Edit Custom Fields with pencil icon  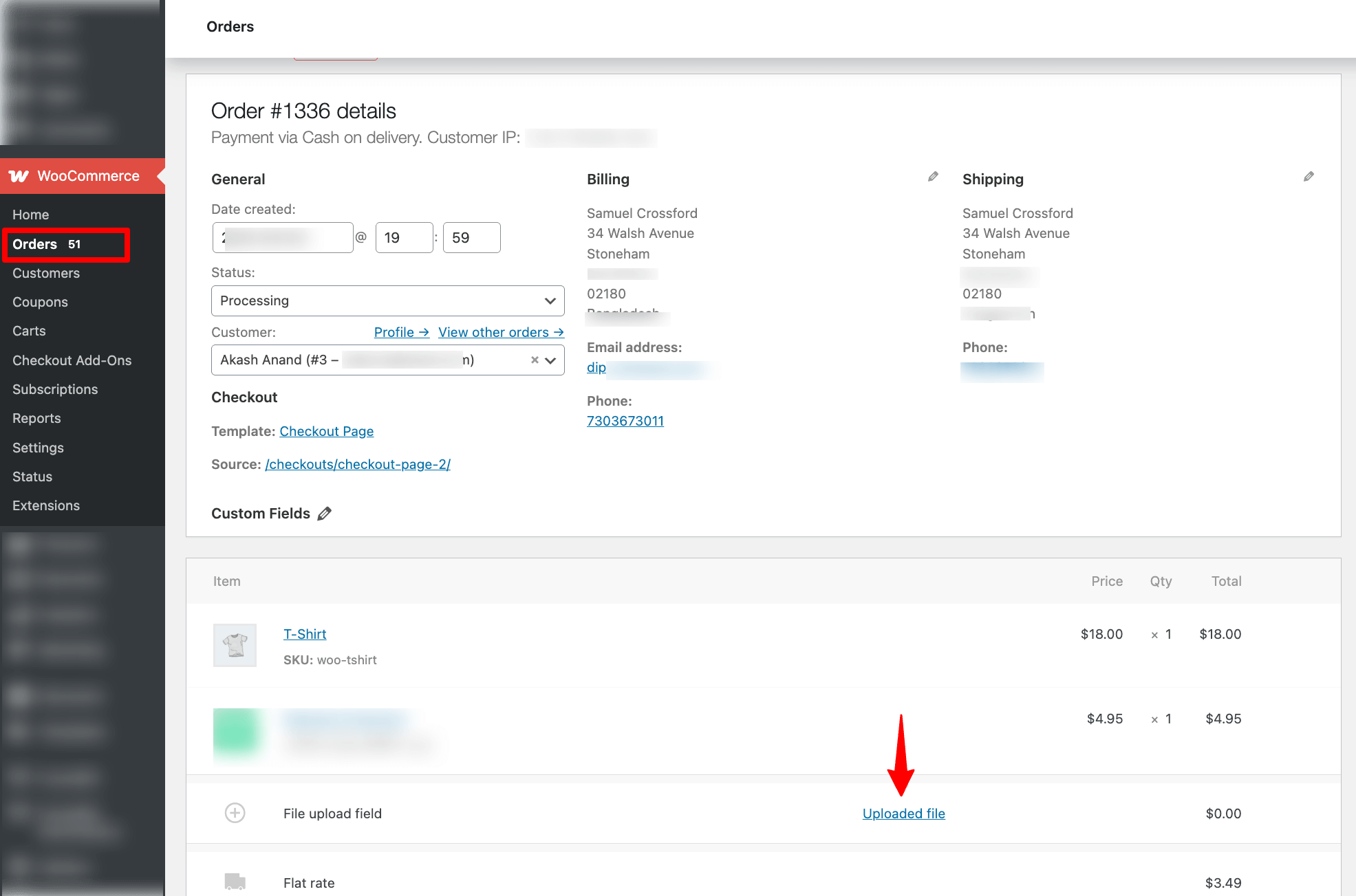tap(325, 514)
